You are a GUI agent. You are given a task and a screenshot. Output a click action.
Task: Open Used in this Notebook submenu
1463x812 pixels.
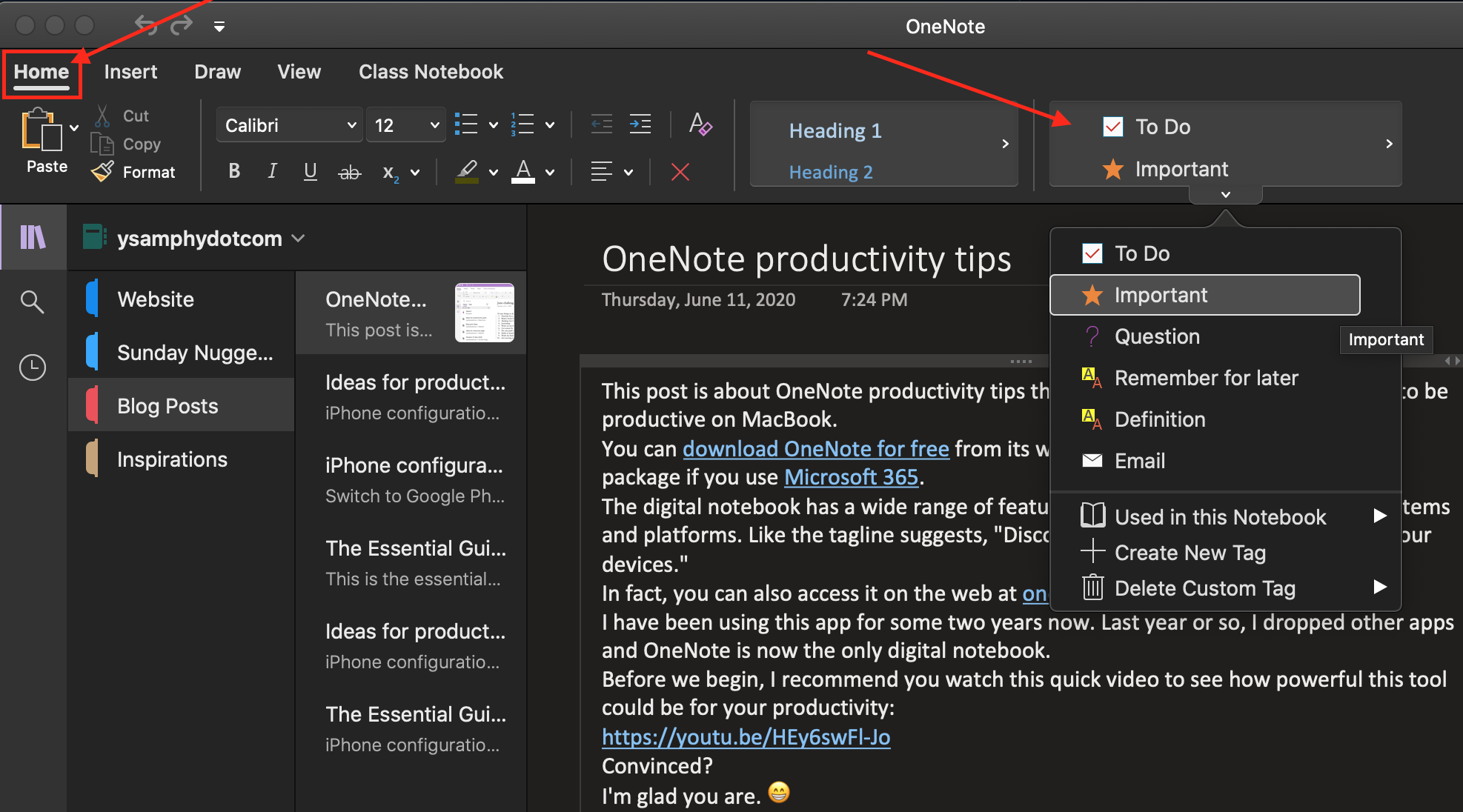pos(1226,516)
